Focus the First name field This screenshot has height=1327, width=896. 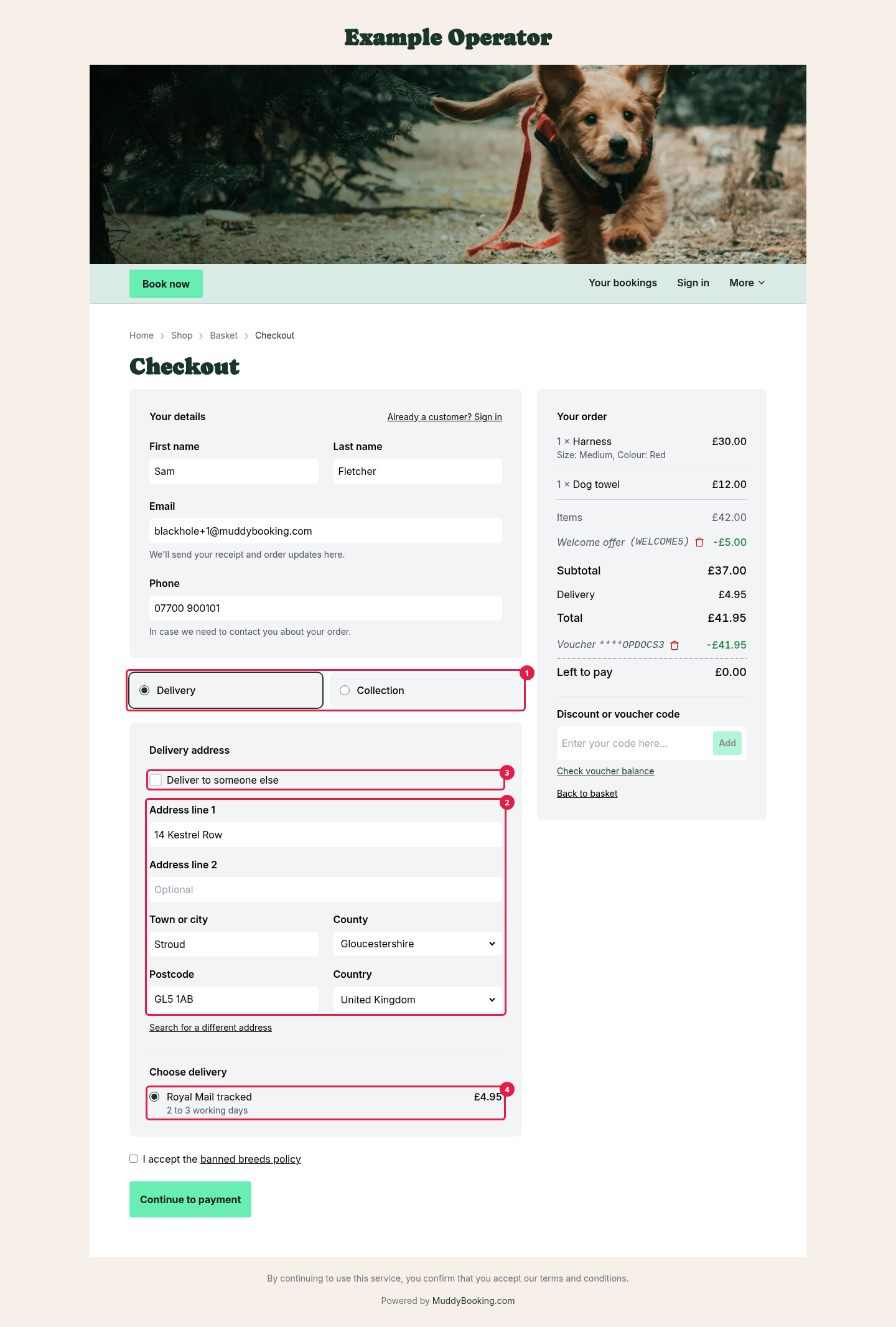(234, 471)
